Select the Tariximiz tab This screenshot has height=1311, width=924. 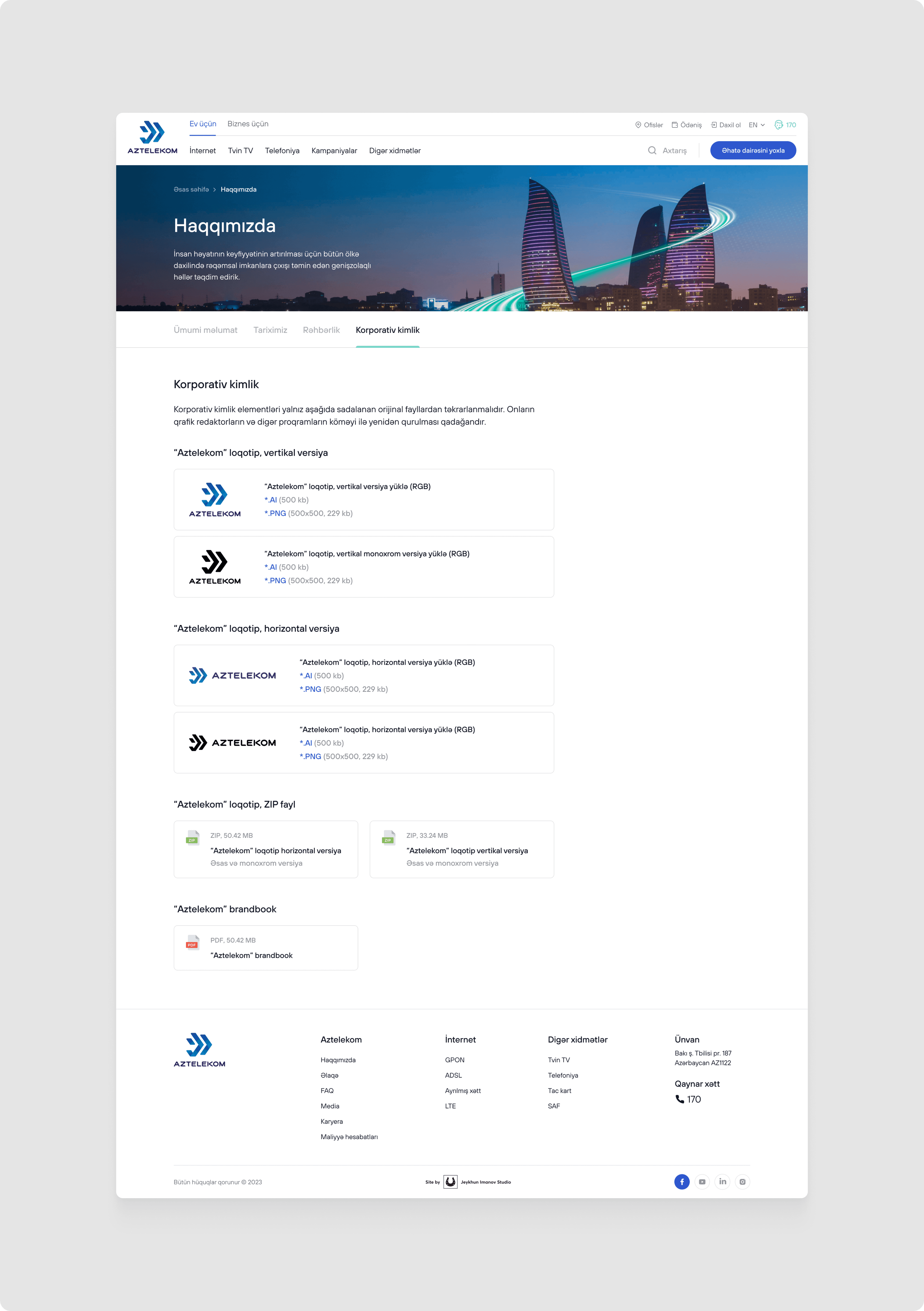click(270, 330)
